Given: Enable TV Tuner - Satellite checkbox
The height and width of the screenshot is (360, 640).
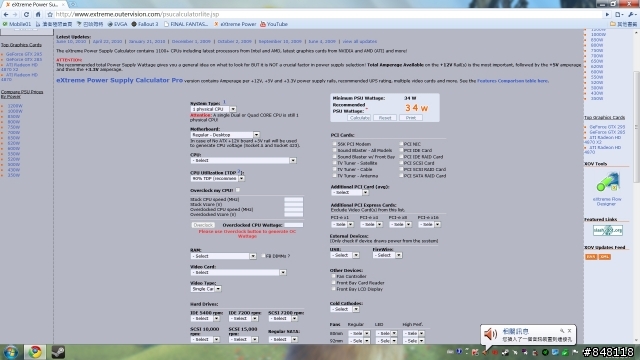Looking at the screenshot, I should point(334,163).
